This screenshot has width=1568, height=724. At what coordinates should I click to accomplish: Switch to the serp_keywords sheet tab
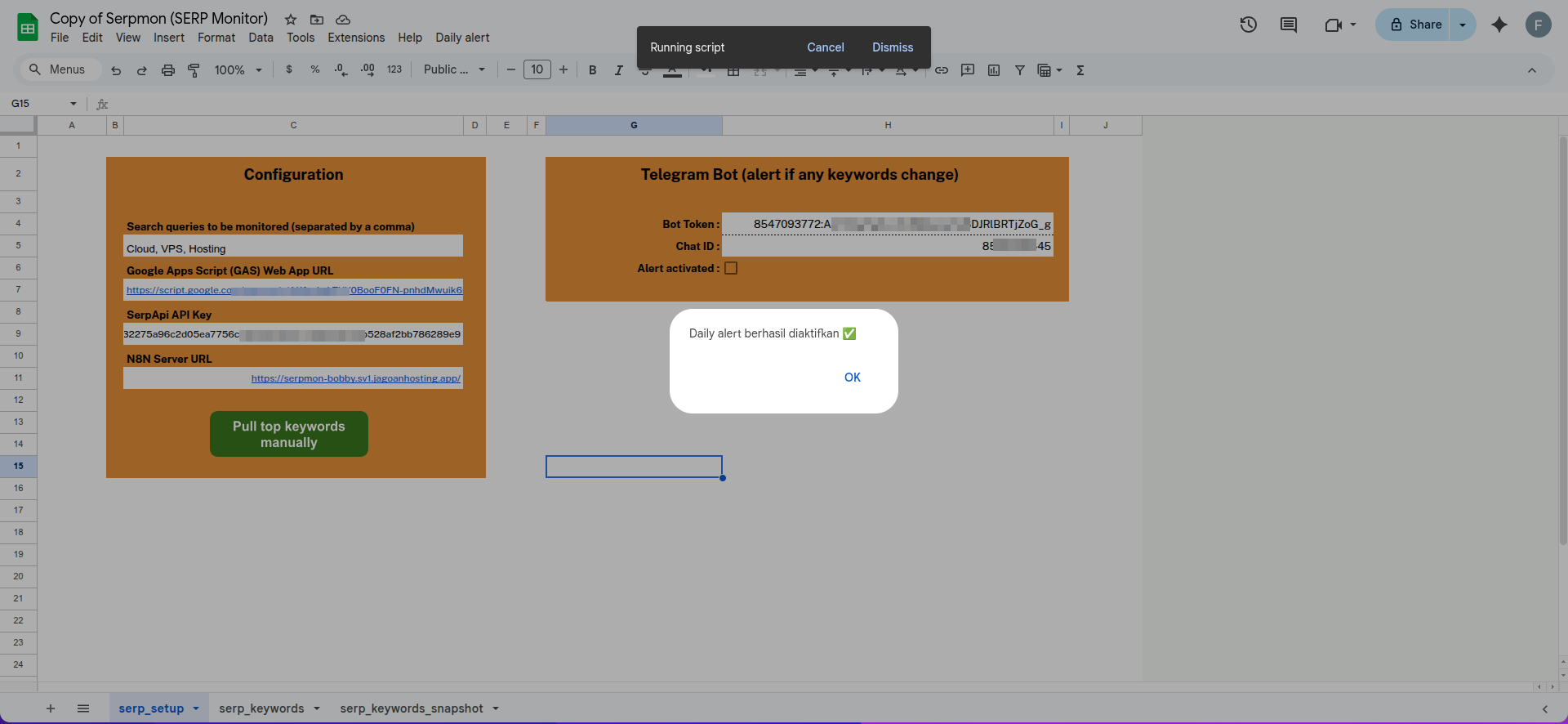click(x=261, y=708)
